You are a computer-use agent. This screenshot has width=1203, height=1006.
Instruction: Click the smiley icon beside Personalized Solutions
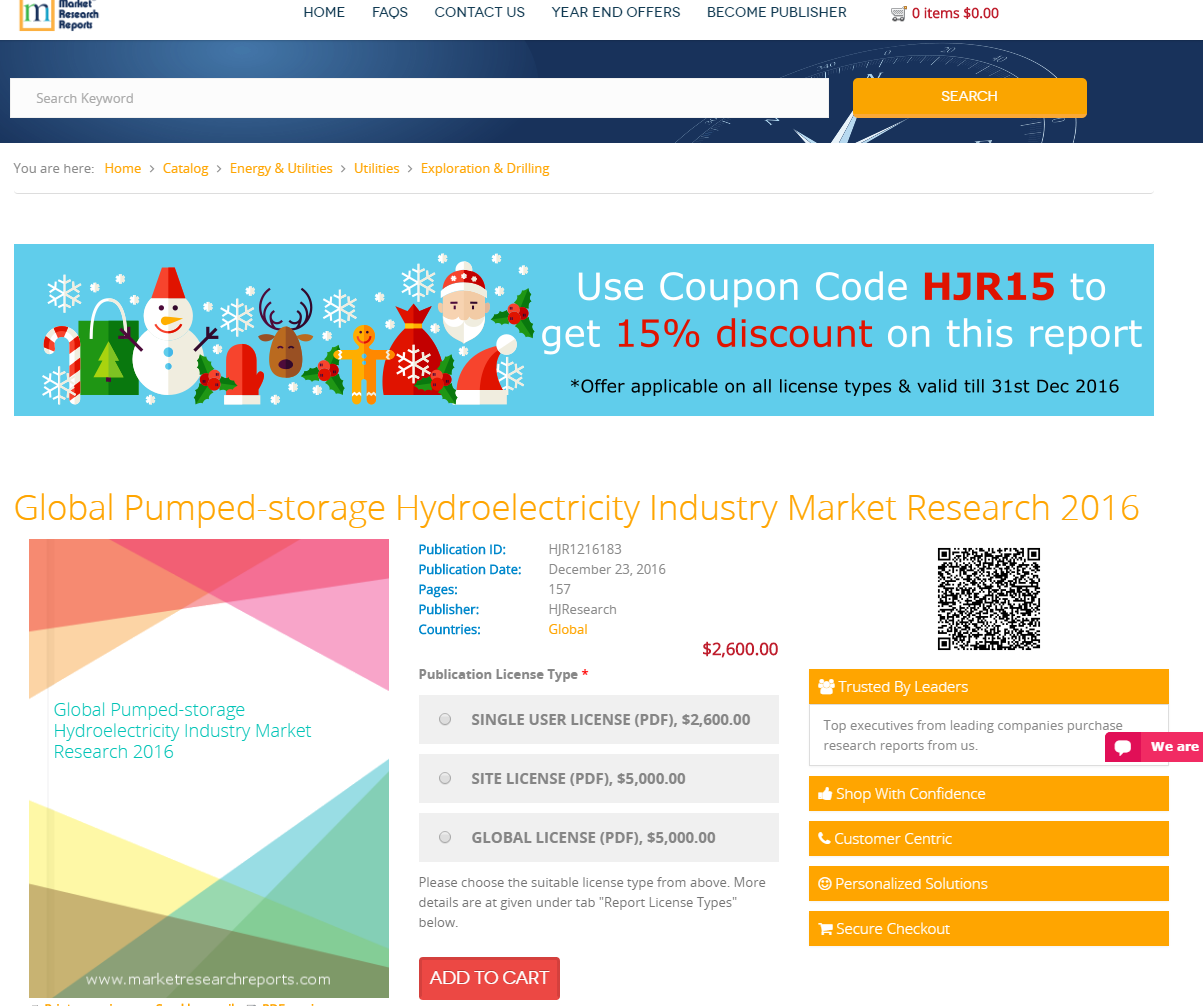click(825, 884)
